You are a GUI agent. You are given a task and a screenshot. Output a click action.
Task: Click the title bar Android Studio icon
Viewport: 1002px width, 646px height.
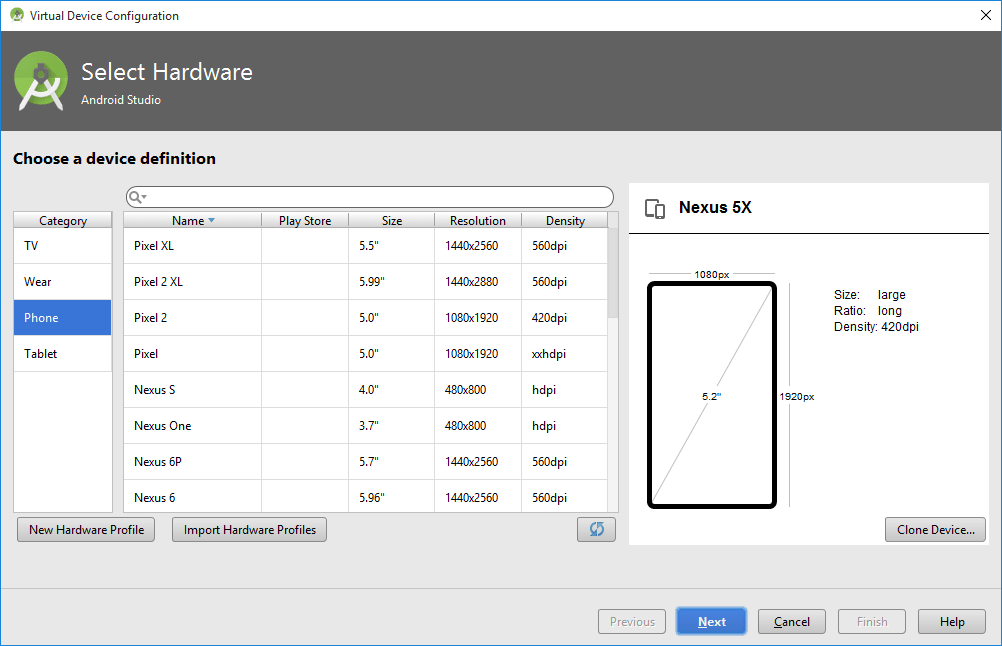tap(16, 15)
